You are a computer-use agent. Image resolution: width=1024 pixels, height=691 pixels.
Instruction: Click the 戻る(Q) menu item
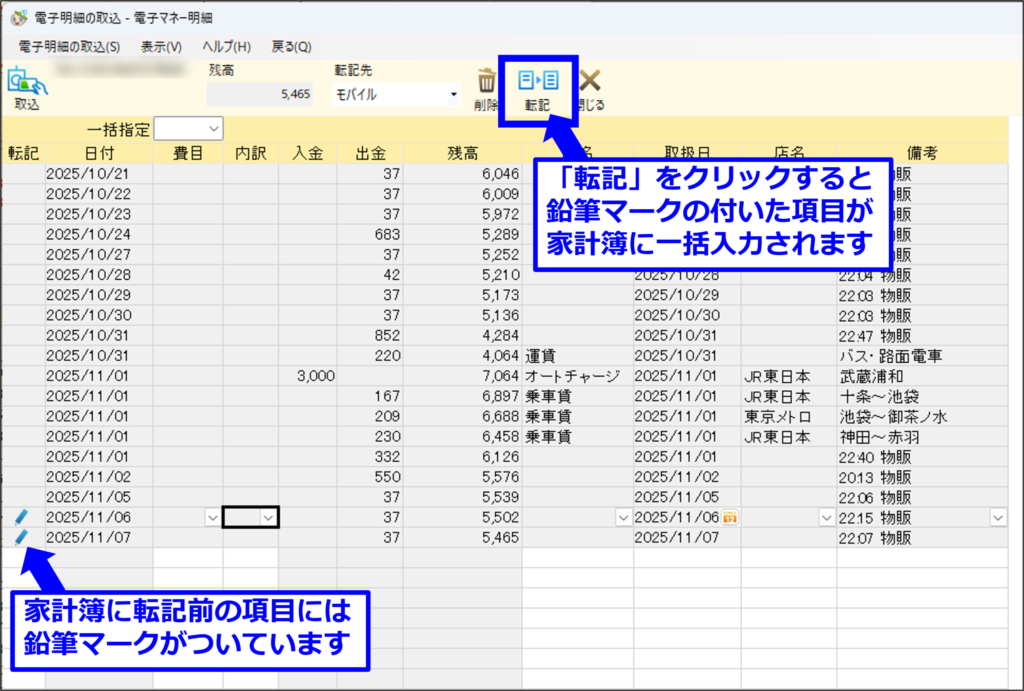click(291, 46)
